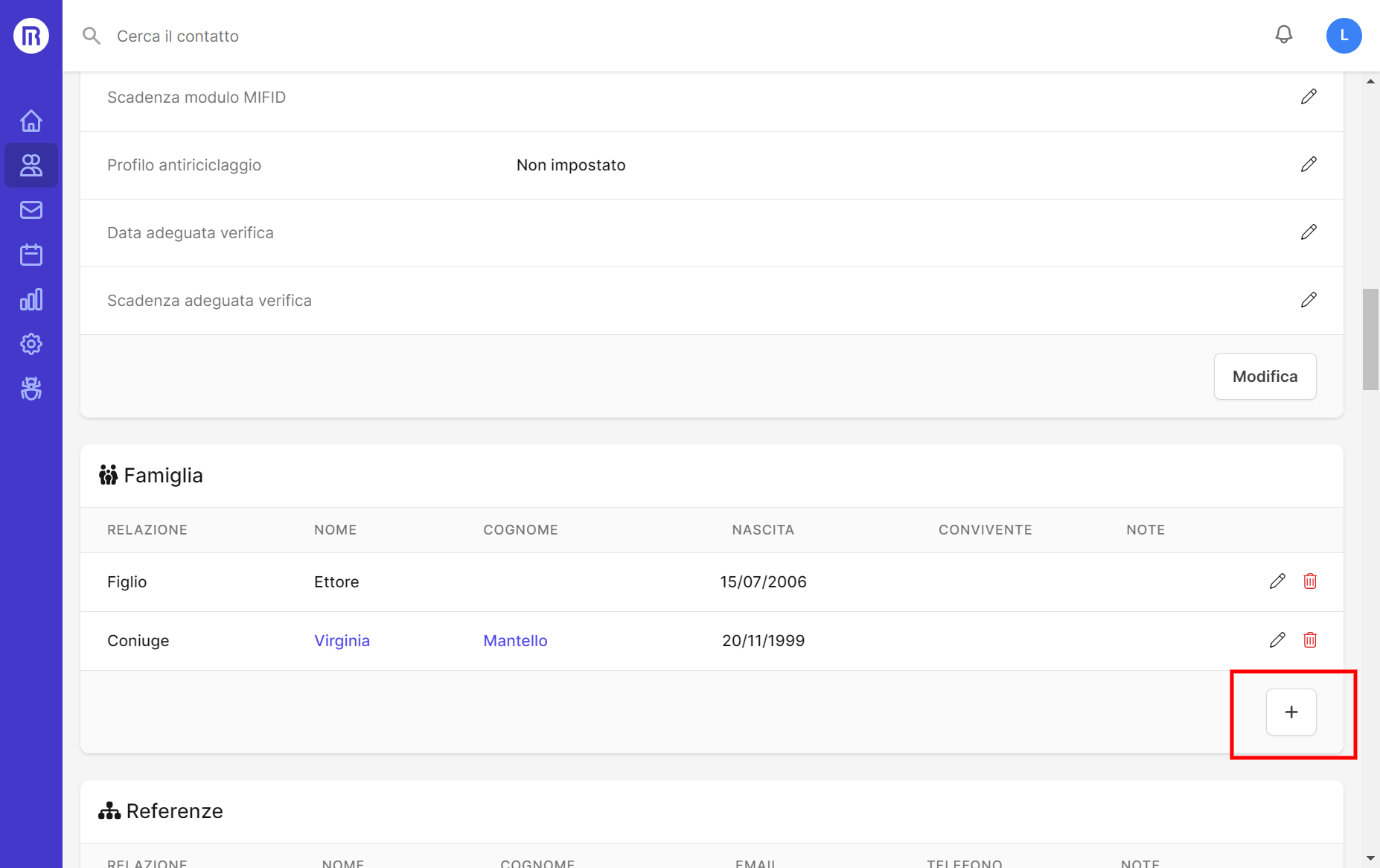Click the bug report icon
1380x868 pixels.
tap(31, 389)
